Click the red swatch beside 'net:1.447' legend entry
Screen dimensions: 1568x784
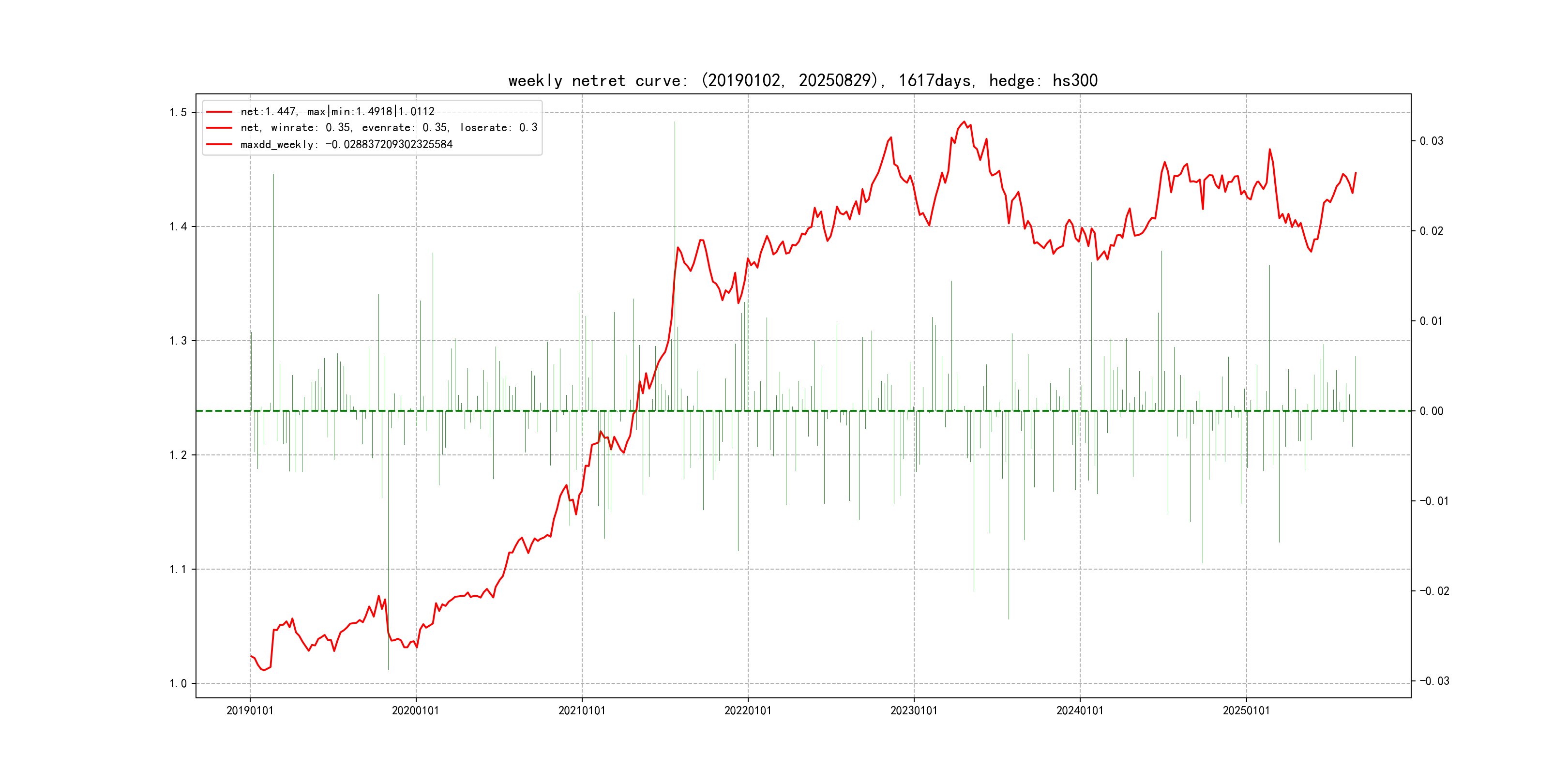pyautogui.click(x=219, y=112)
